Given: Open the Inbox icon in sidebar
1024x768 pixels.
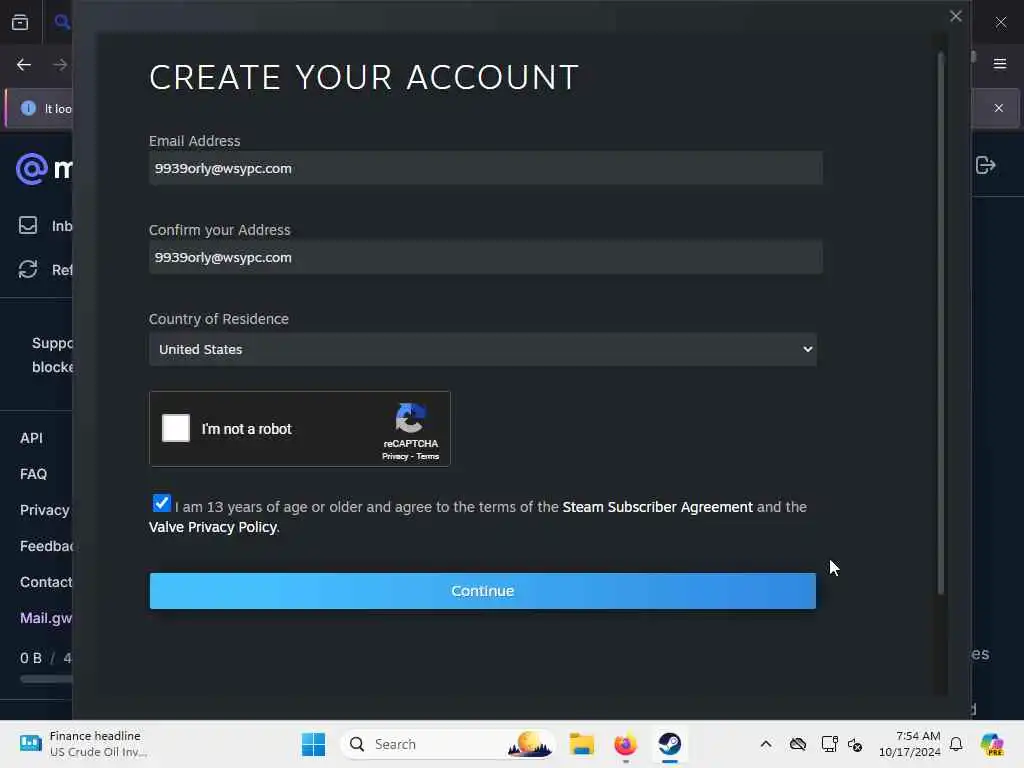Looking at the screenshot, I should click(28, 225).
